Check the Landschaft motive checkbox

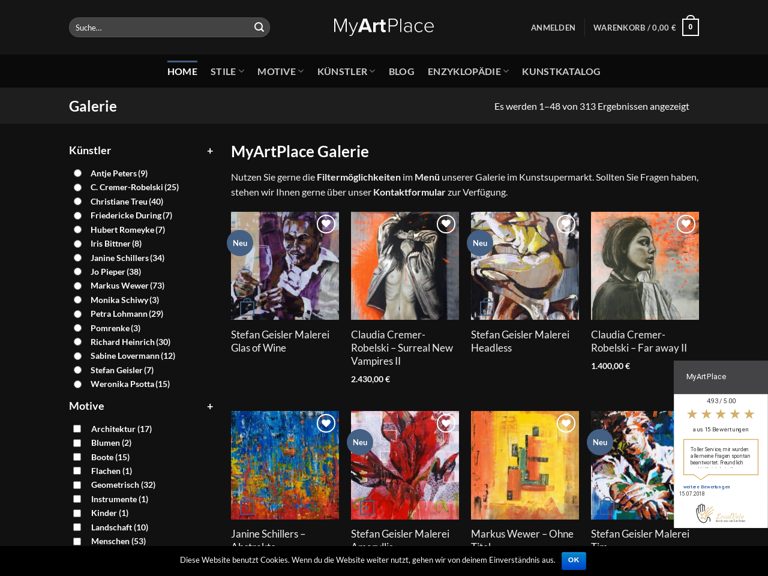click(77, 527)
